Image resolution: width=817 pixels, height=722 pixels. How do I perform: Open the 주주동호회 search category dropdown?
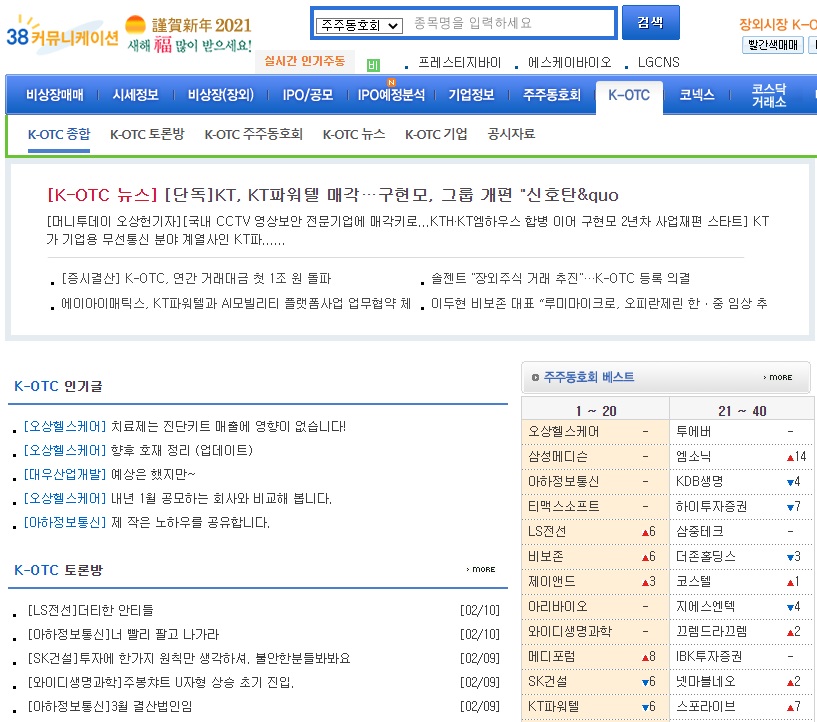tap(360, 25)
